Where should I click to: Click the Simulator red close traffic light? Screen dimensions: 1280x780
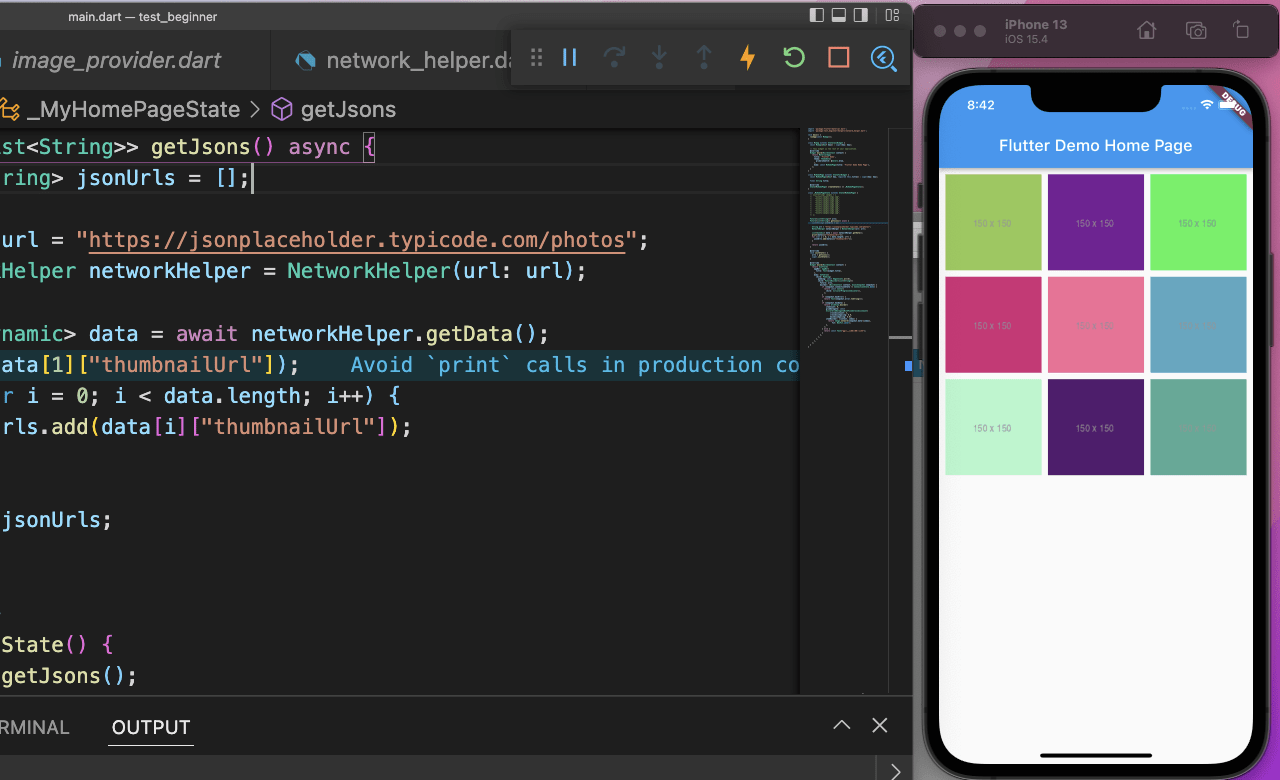click(940, 31)
